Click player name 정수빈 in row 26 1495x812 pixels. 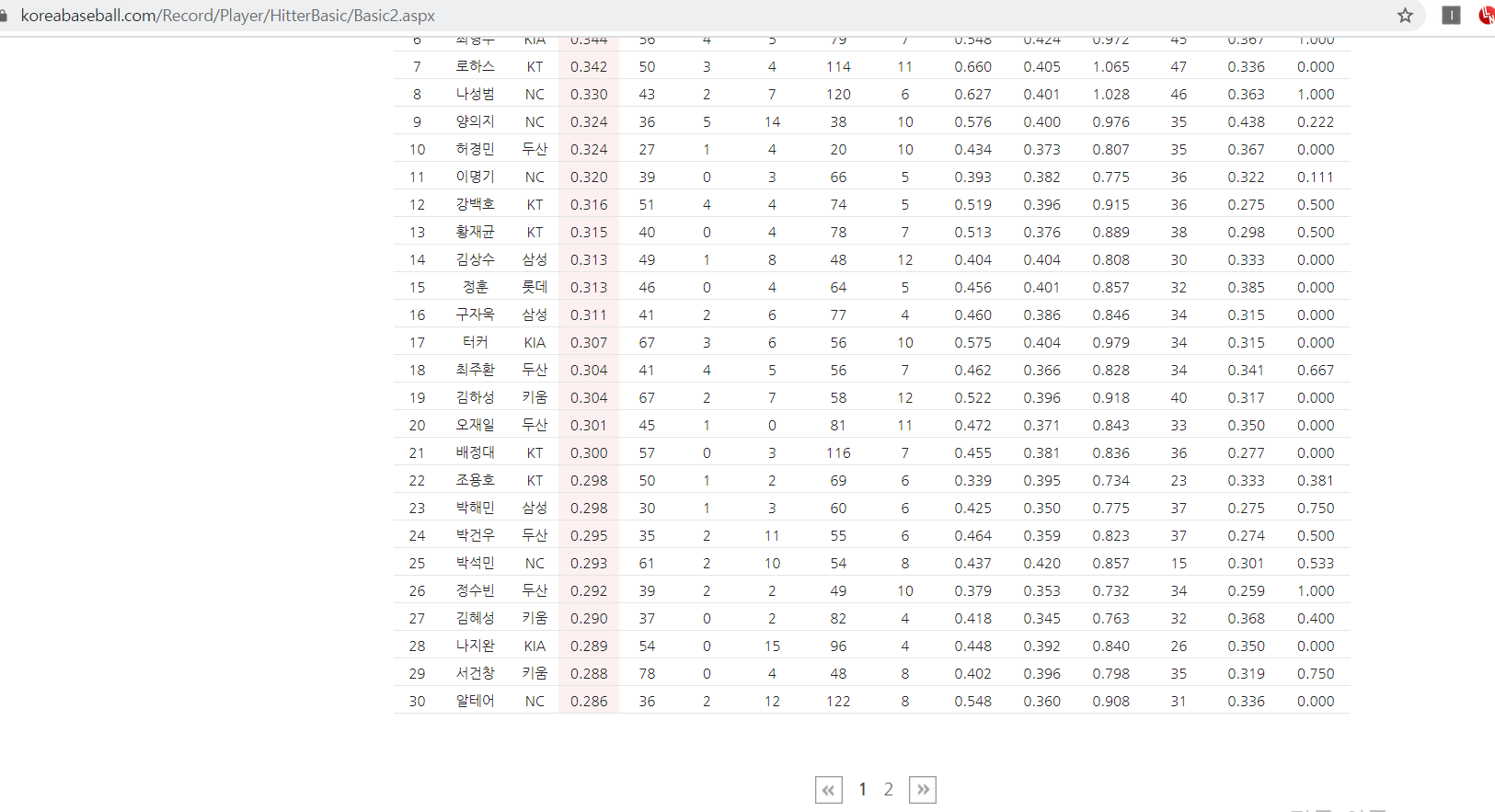[476, 590]
